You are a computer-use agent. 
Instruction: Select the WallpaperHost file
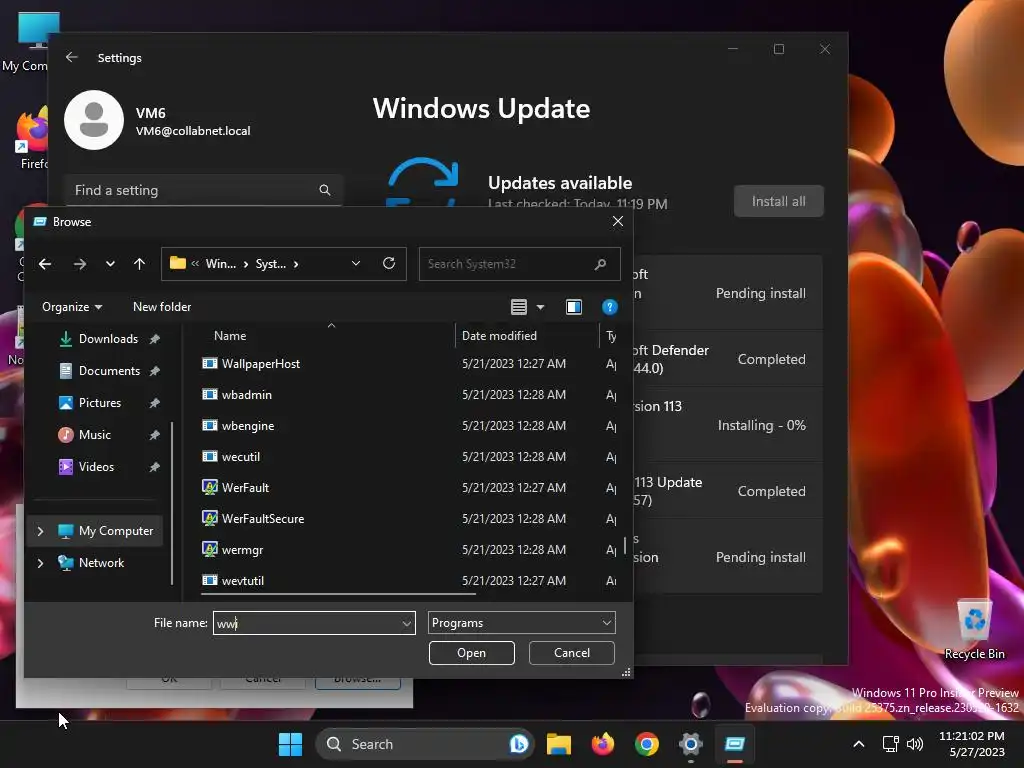pyautogui.click(x=261, y=364)
